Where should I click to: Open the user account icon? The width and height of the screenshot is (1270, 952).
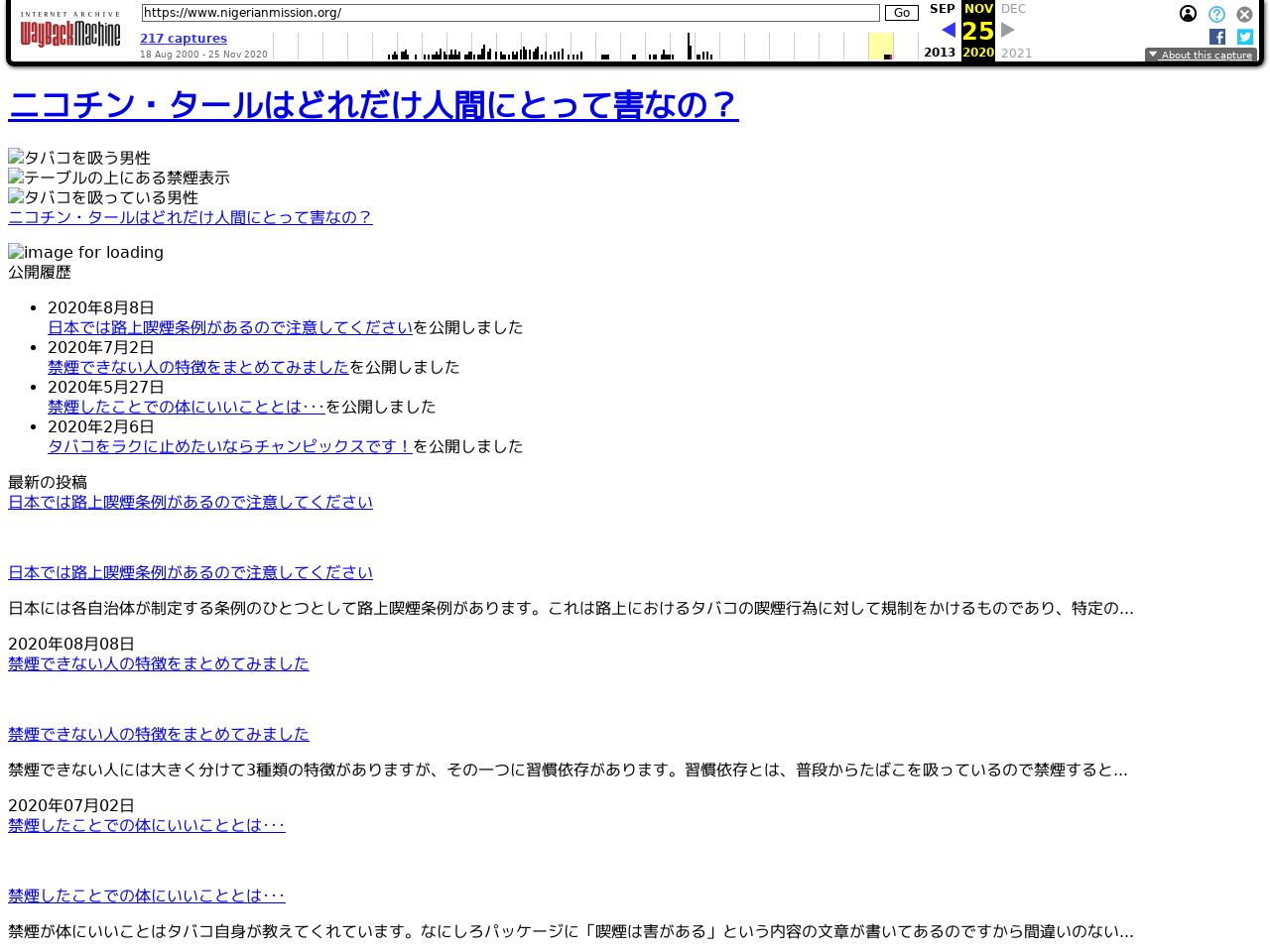pos(1188,14)
